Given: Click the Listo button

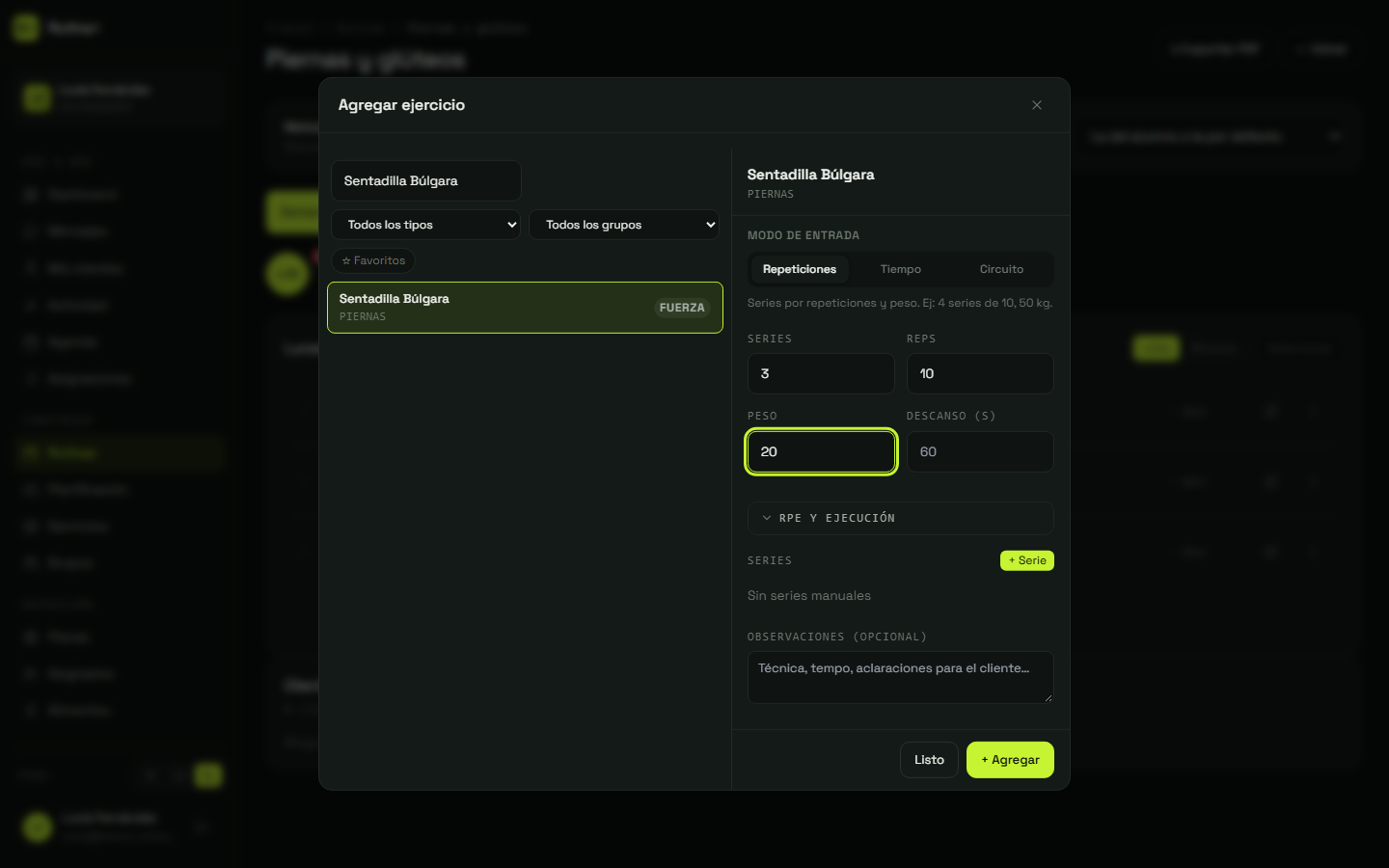Looking at the screenshot, I should point(929,760).
